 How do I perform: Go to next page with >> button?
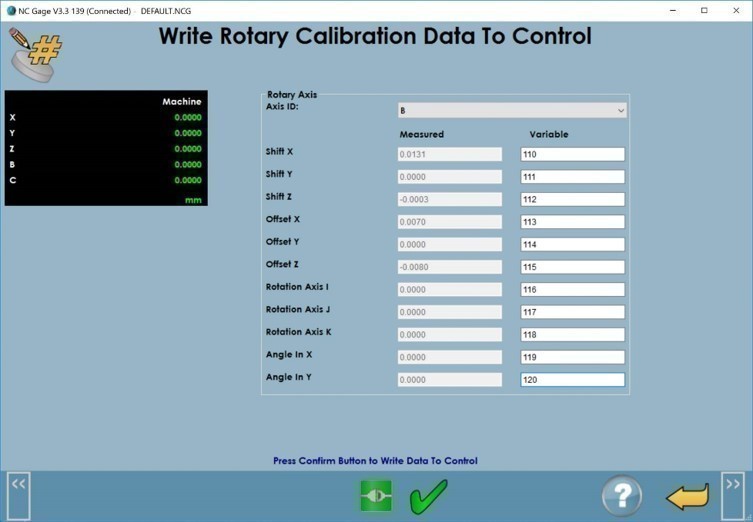tap(733, 496)
